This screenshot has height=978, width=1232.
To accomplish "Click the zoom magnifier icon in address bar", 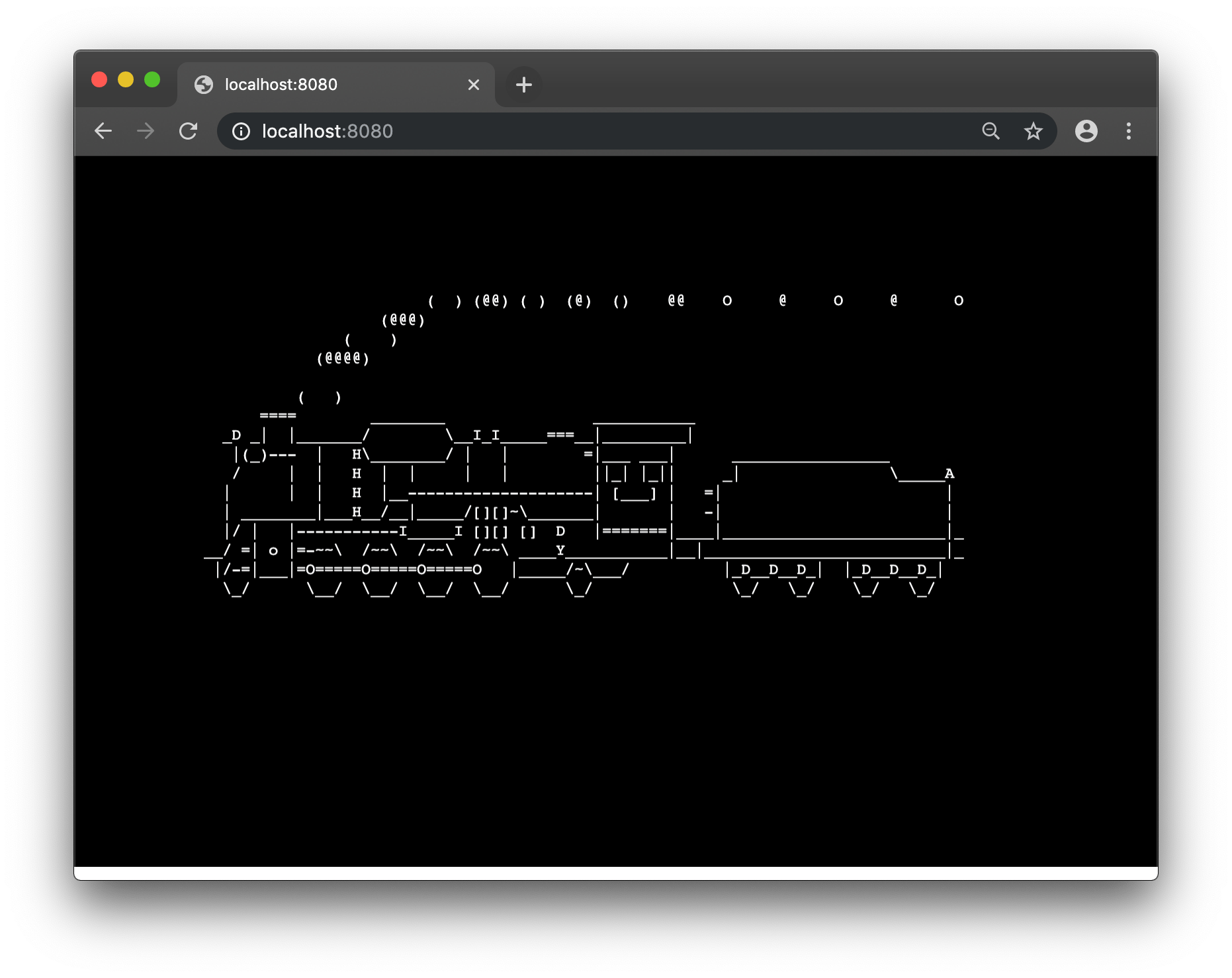I will pos(990,131).
